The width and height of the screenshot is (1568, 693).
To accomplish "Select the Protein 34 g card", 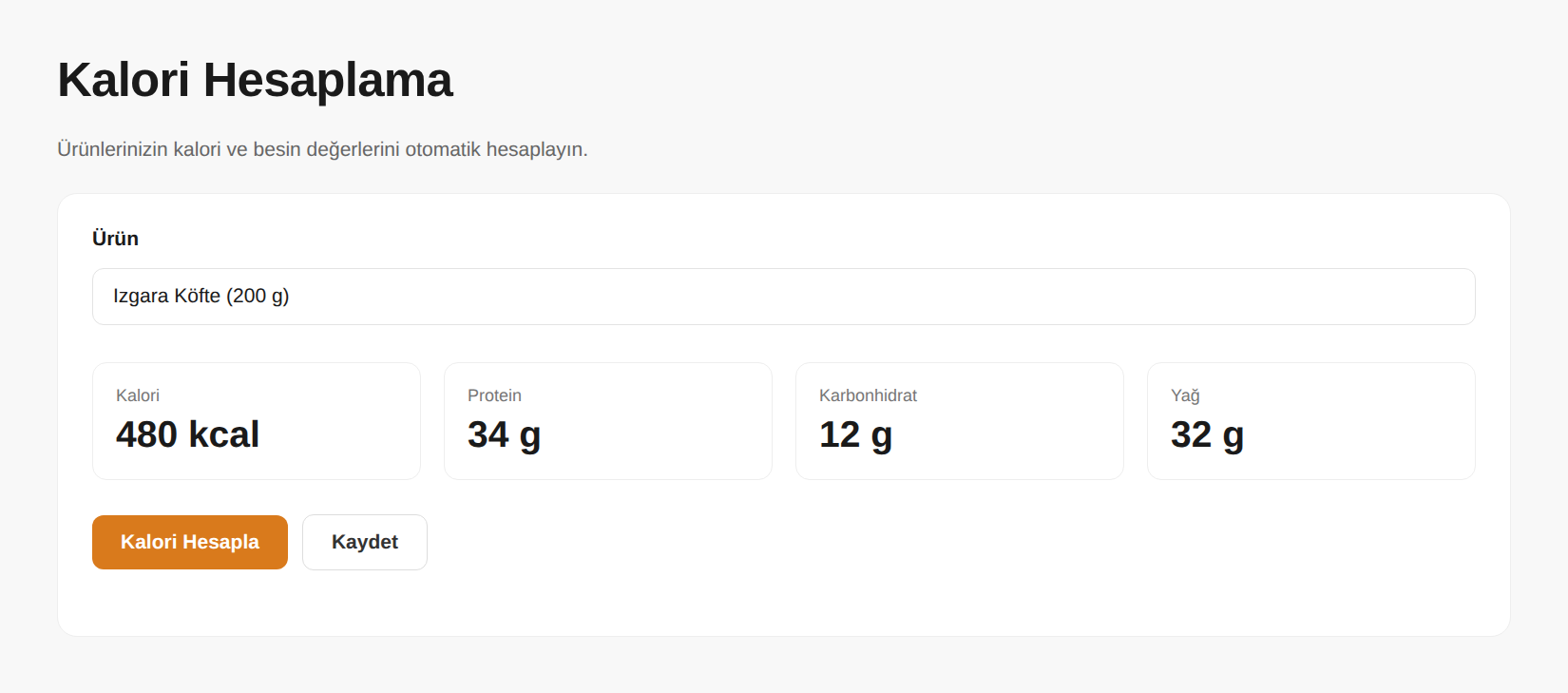I will [x=608, y=421].
